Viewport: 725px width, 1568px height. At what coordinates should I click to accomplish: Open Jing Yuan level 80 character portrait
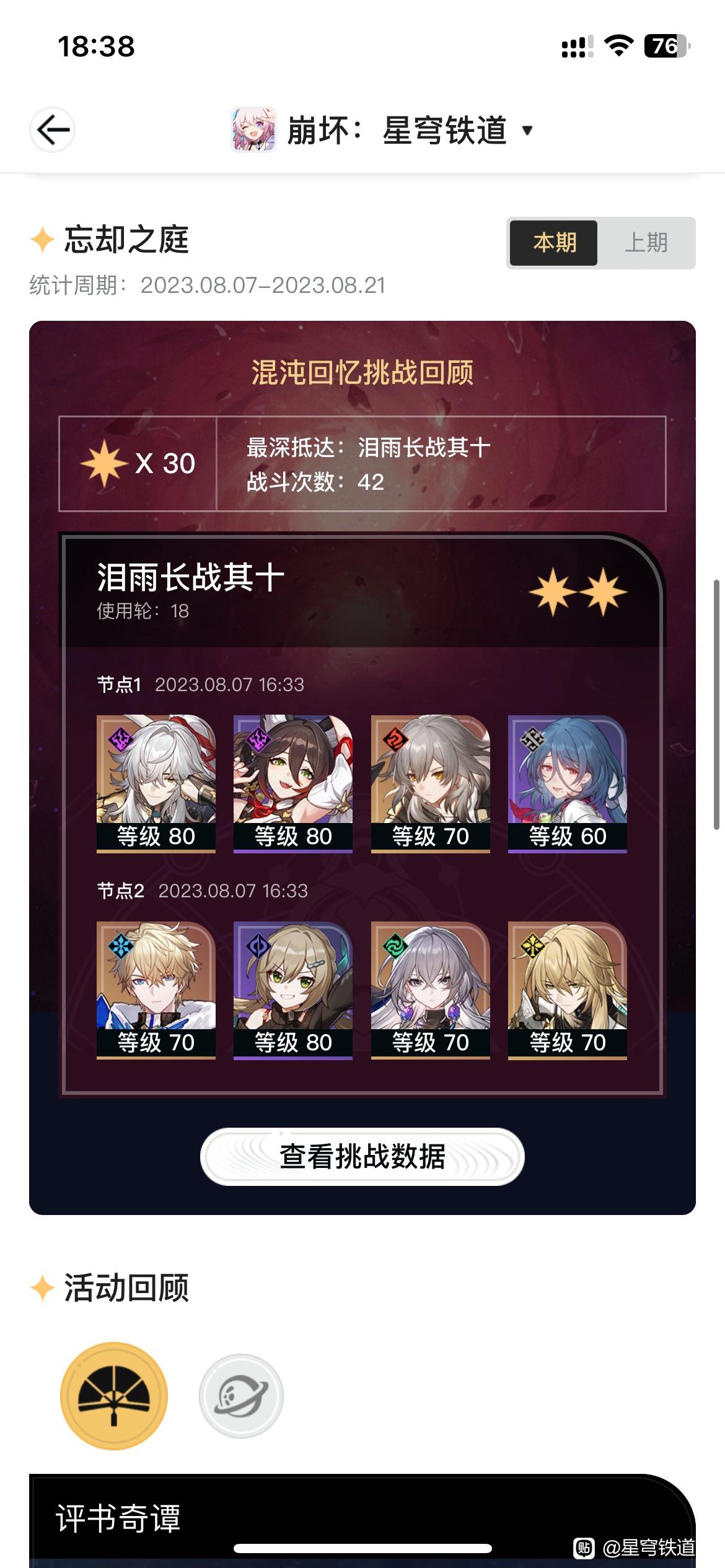point(156,784)
